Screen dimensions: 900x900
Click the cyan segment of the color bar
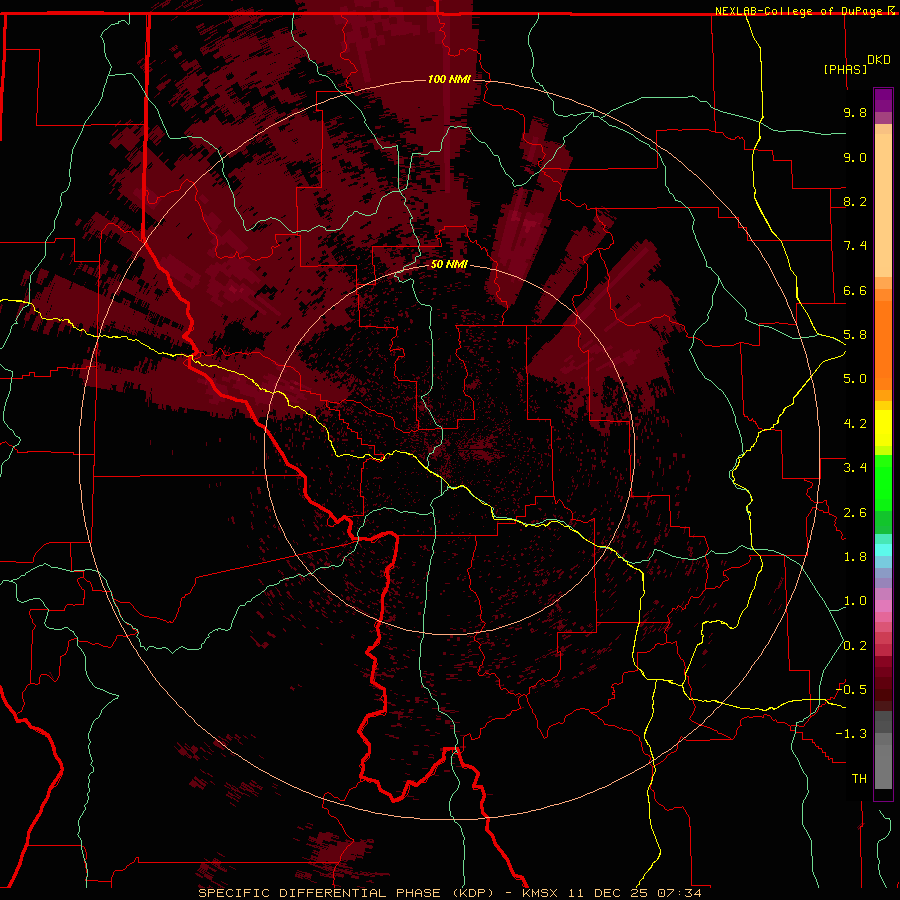click(883, 549)
